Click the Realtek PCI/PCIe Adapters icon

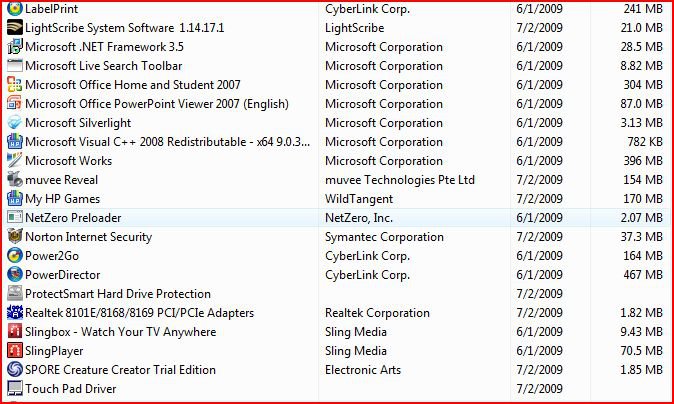(15, 312)
